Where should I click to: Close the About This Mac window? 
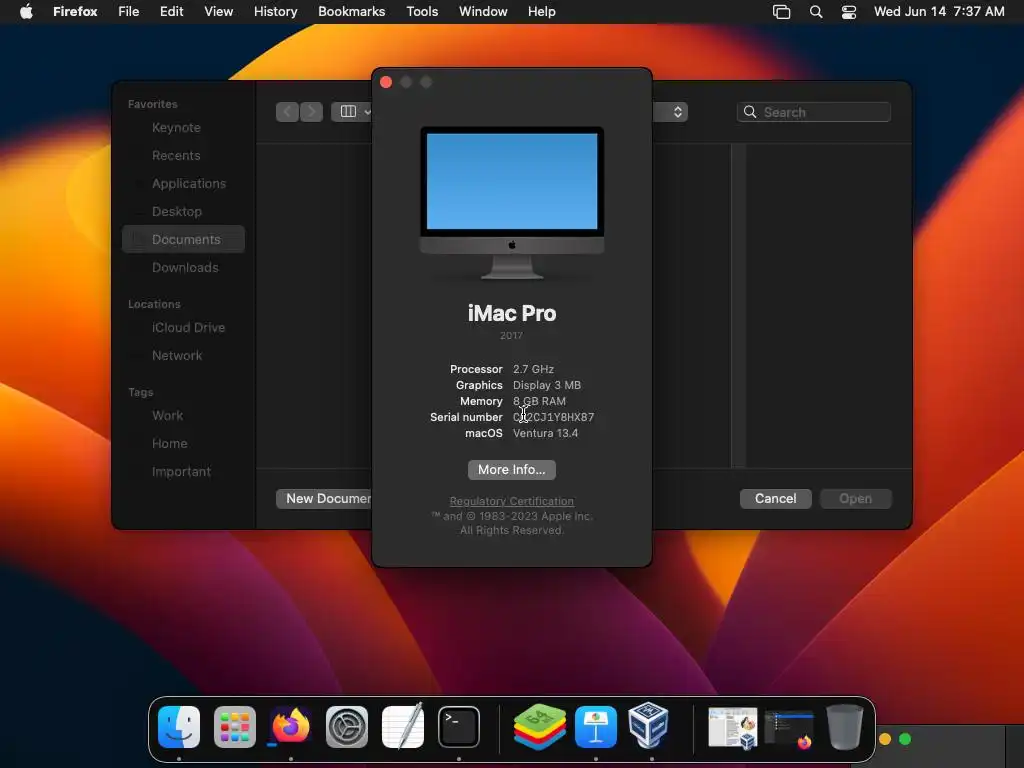tap(386, 82)
